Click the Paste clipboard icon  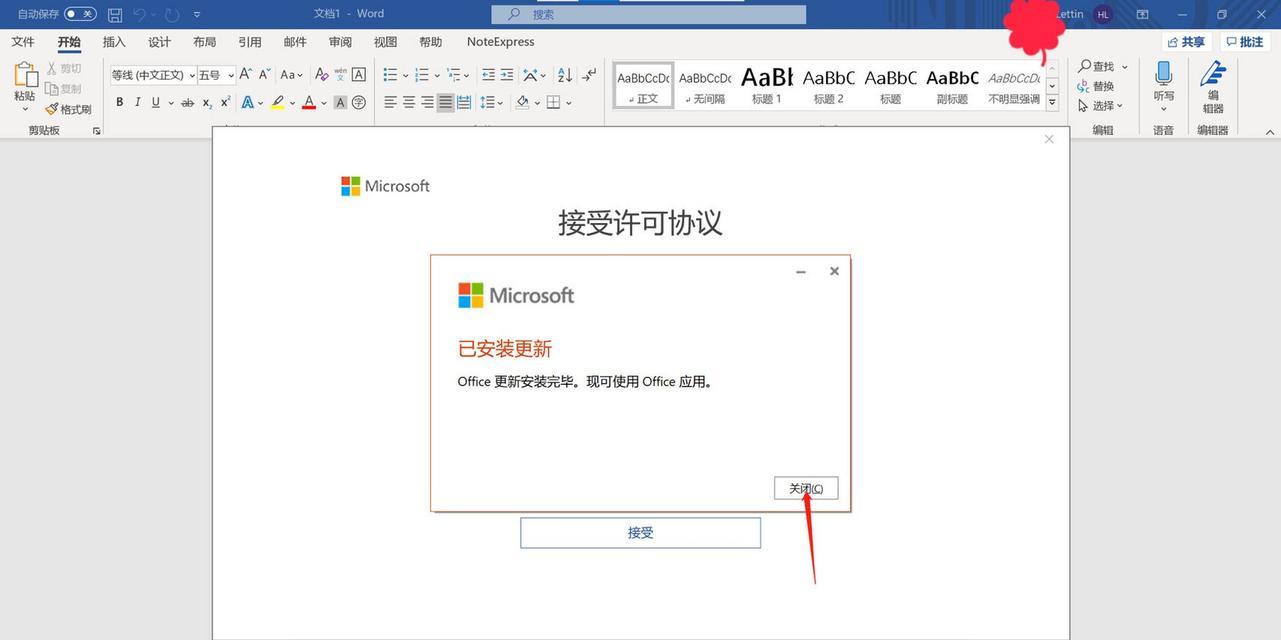(25, 75)
